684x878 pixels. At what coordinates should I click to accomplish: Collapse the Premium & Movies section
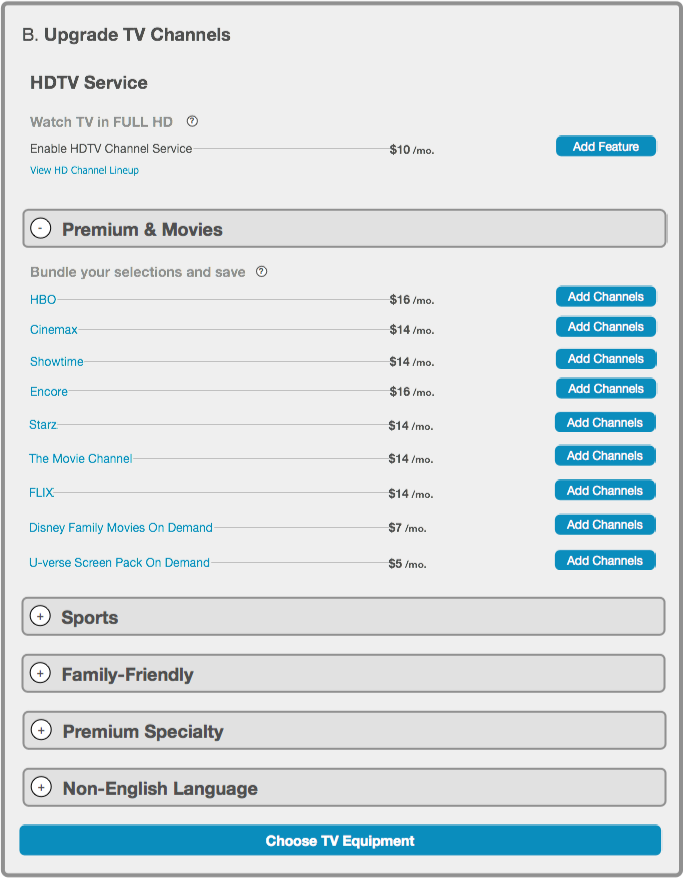41,228
